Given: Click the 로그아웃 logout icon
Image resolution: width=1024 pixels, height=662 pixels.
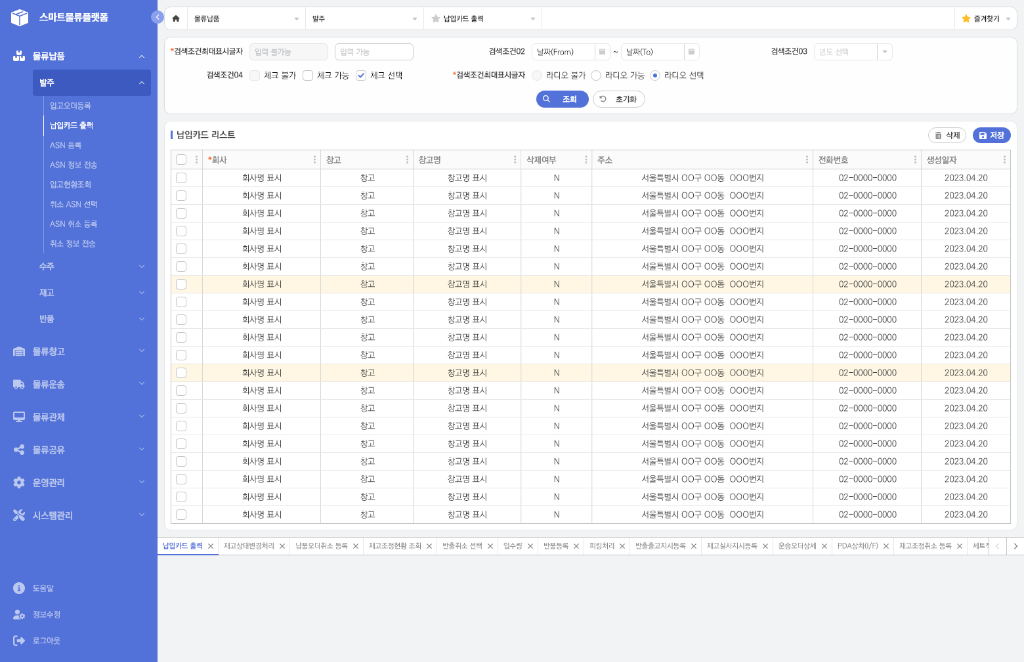Looking at the screenshot, I should tap(19, 640).
